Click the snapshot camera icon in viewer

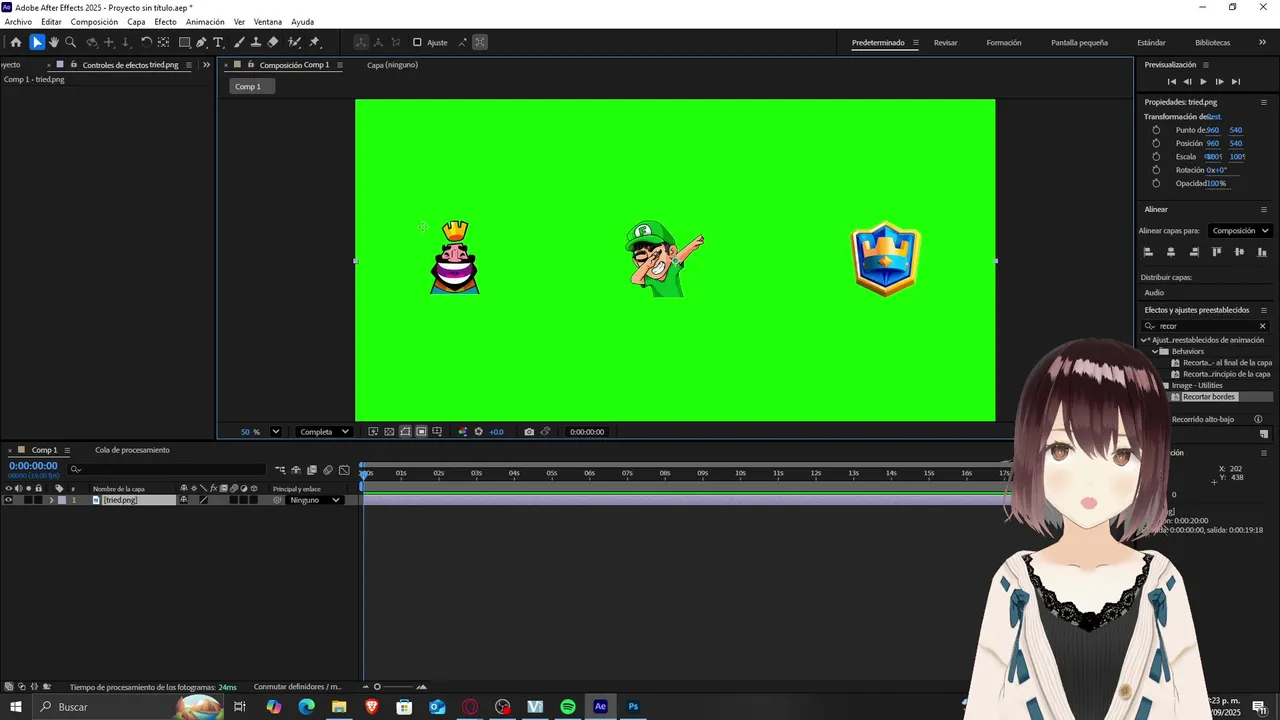pyautogui.click(x=529, y=432)
